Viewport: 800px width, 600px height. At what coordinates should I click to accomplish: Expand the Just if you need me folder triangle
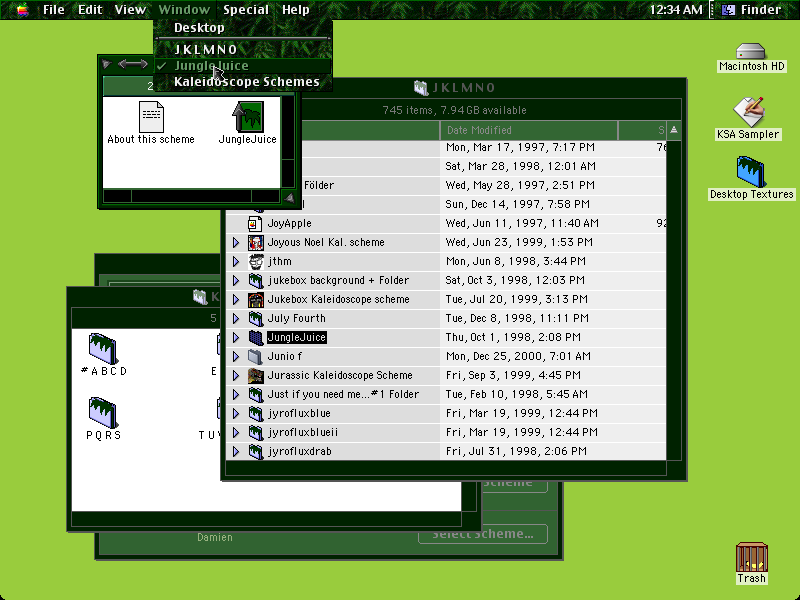coord(236,394)
